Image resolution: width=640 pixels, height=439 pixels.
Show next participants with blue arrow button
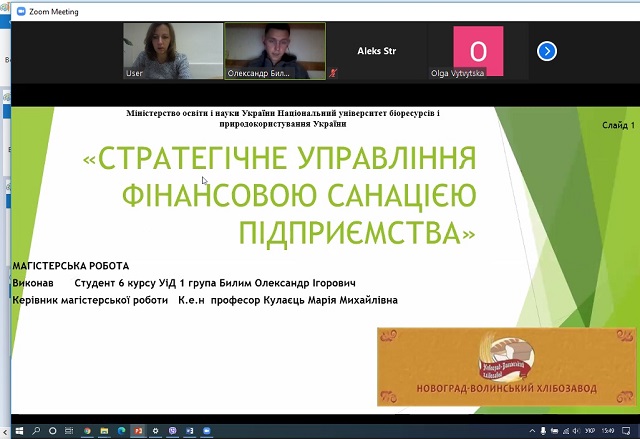coord(547,51)
